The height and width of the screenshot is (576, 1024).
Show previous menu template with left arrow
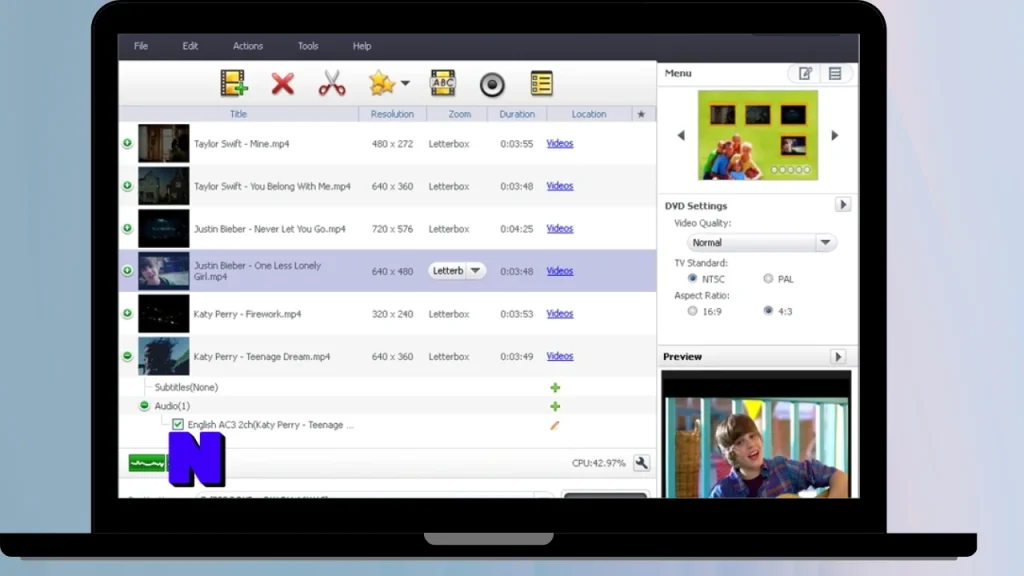680,135
